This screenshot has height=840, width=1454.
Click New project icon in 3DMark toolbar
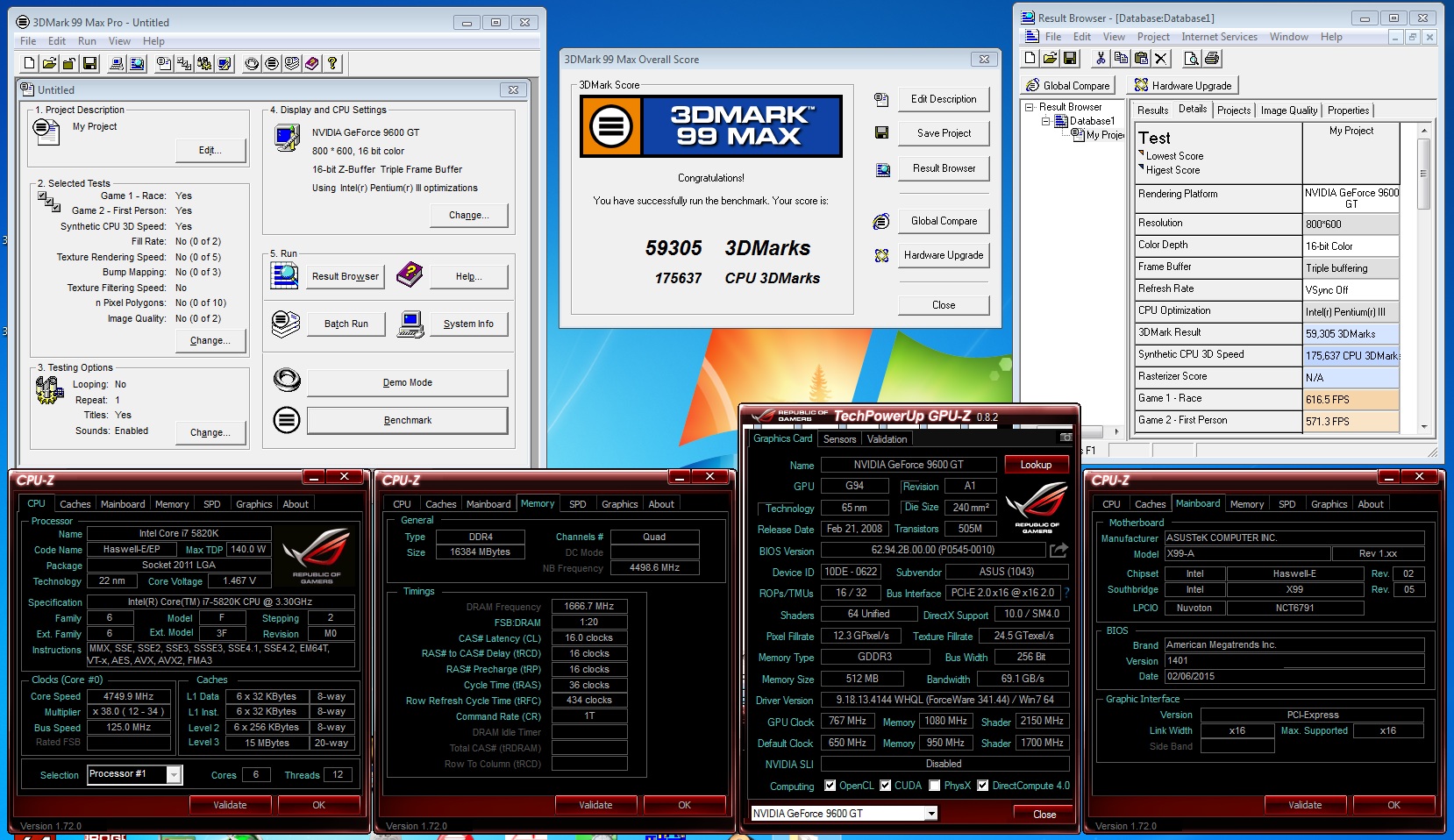(x=29, y=63)
